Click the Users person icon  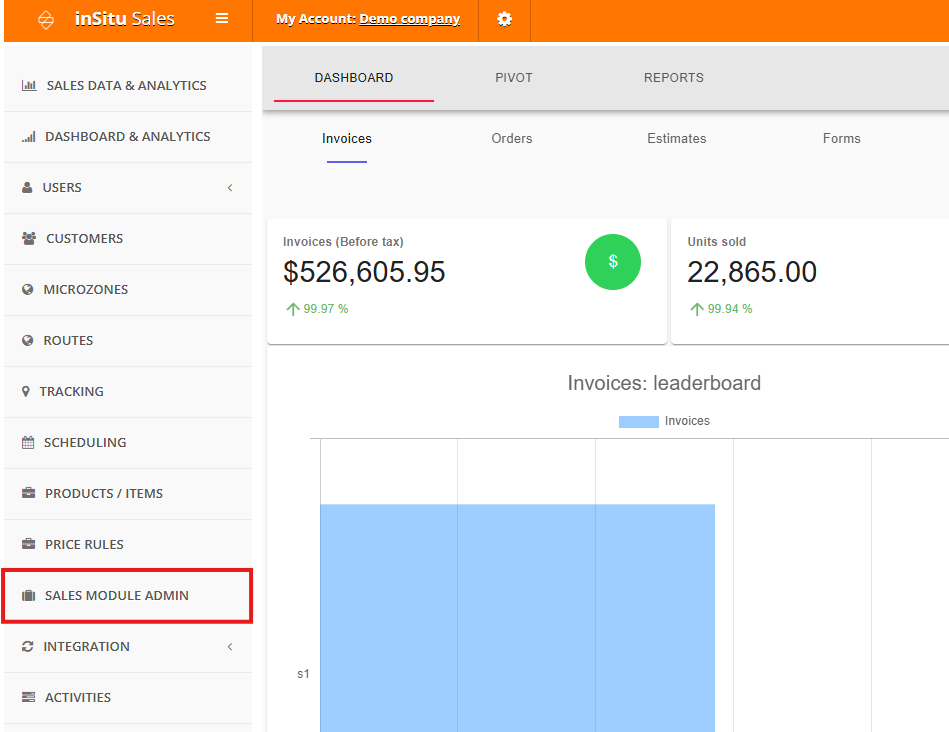27,188
